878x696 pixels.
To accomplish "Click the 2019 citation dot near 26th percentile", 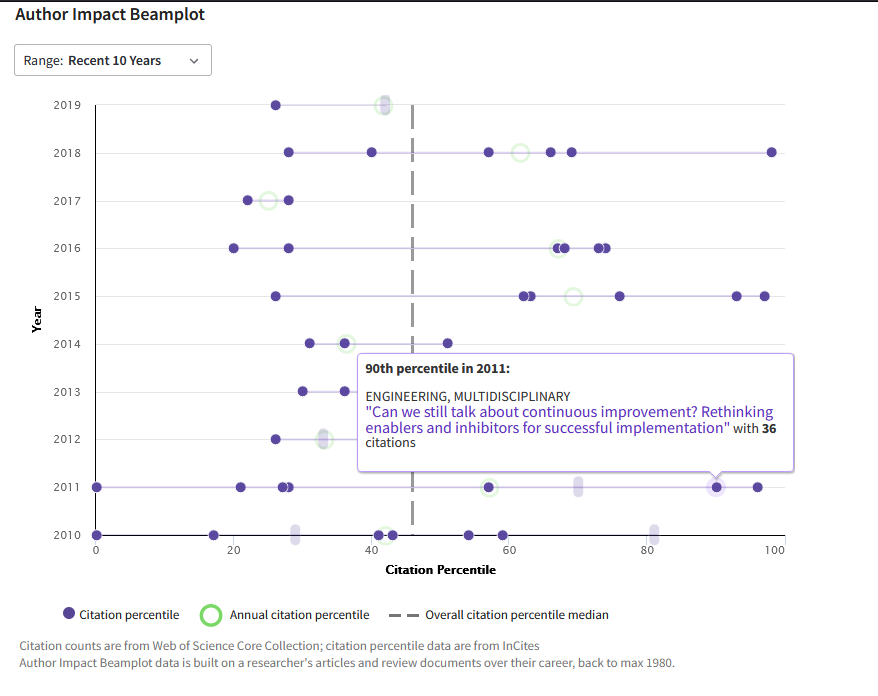I will click(x=275, y=105).
